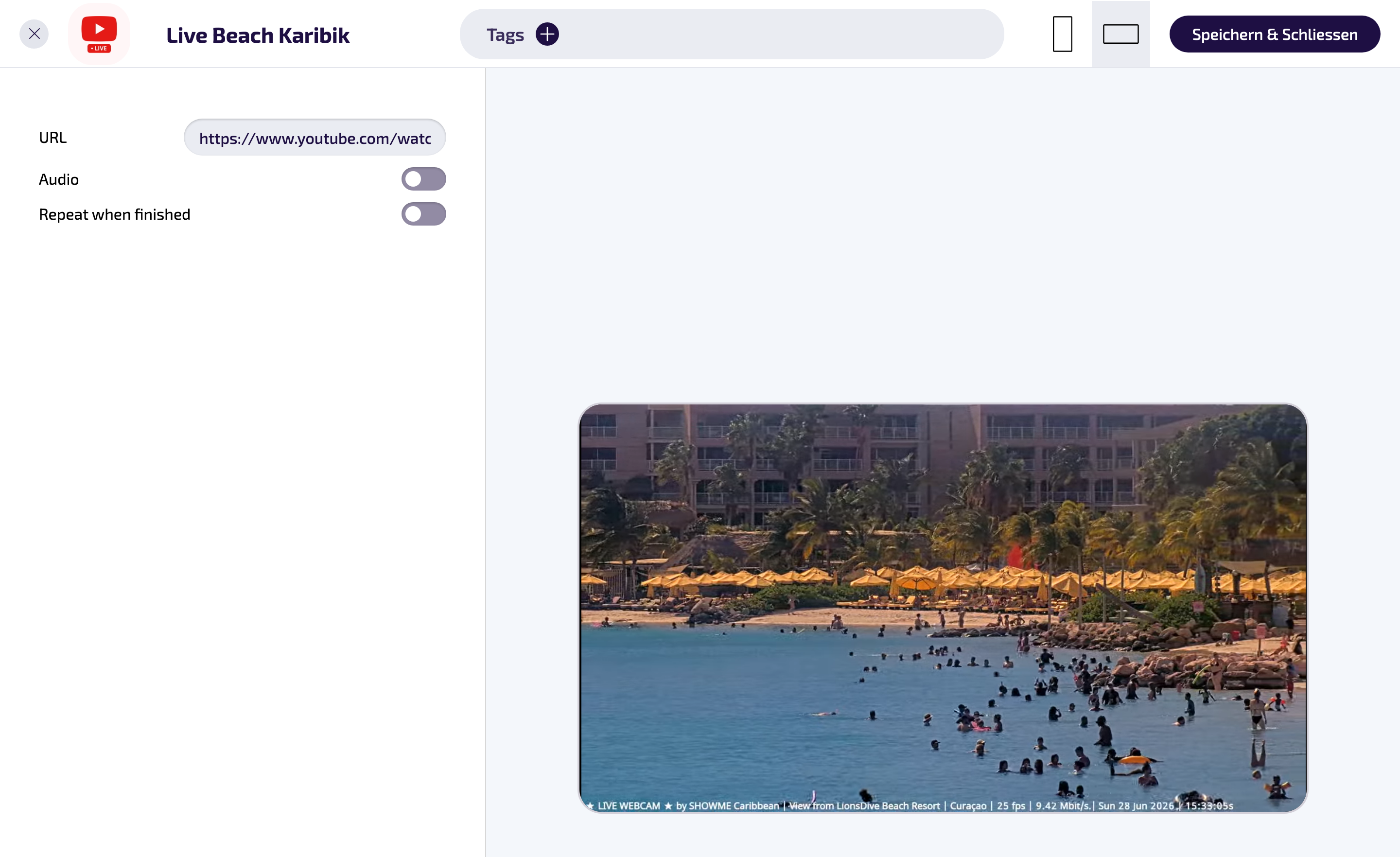The width and height of the screenshot is (1400, 857).
Task: Switch preview to portrait orientation
Action: point(1062,34)
